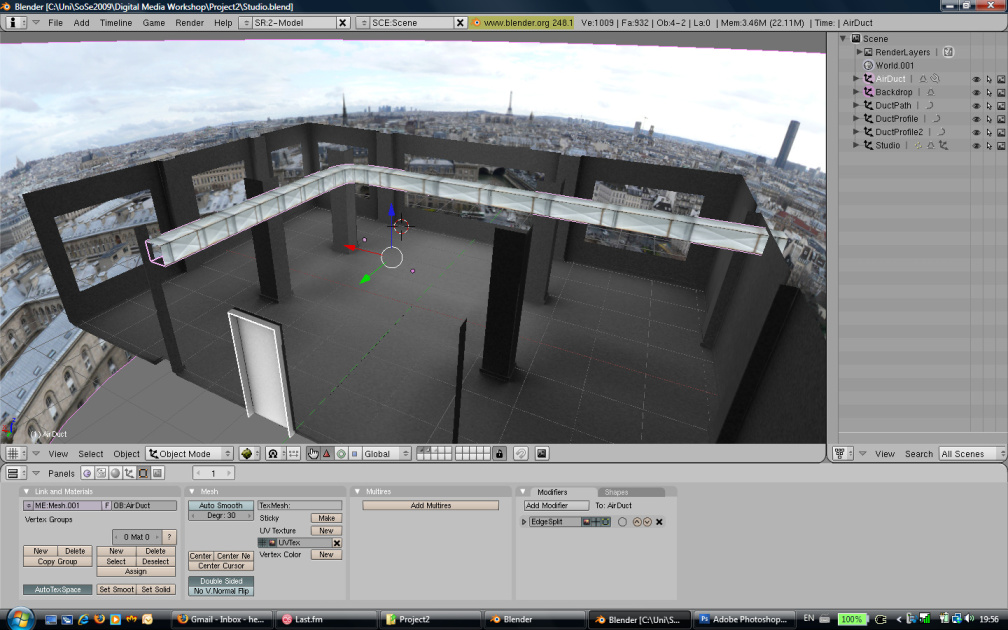Open the View menu in the 3D viewport

(58, 453)
